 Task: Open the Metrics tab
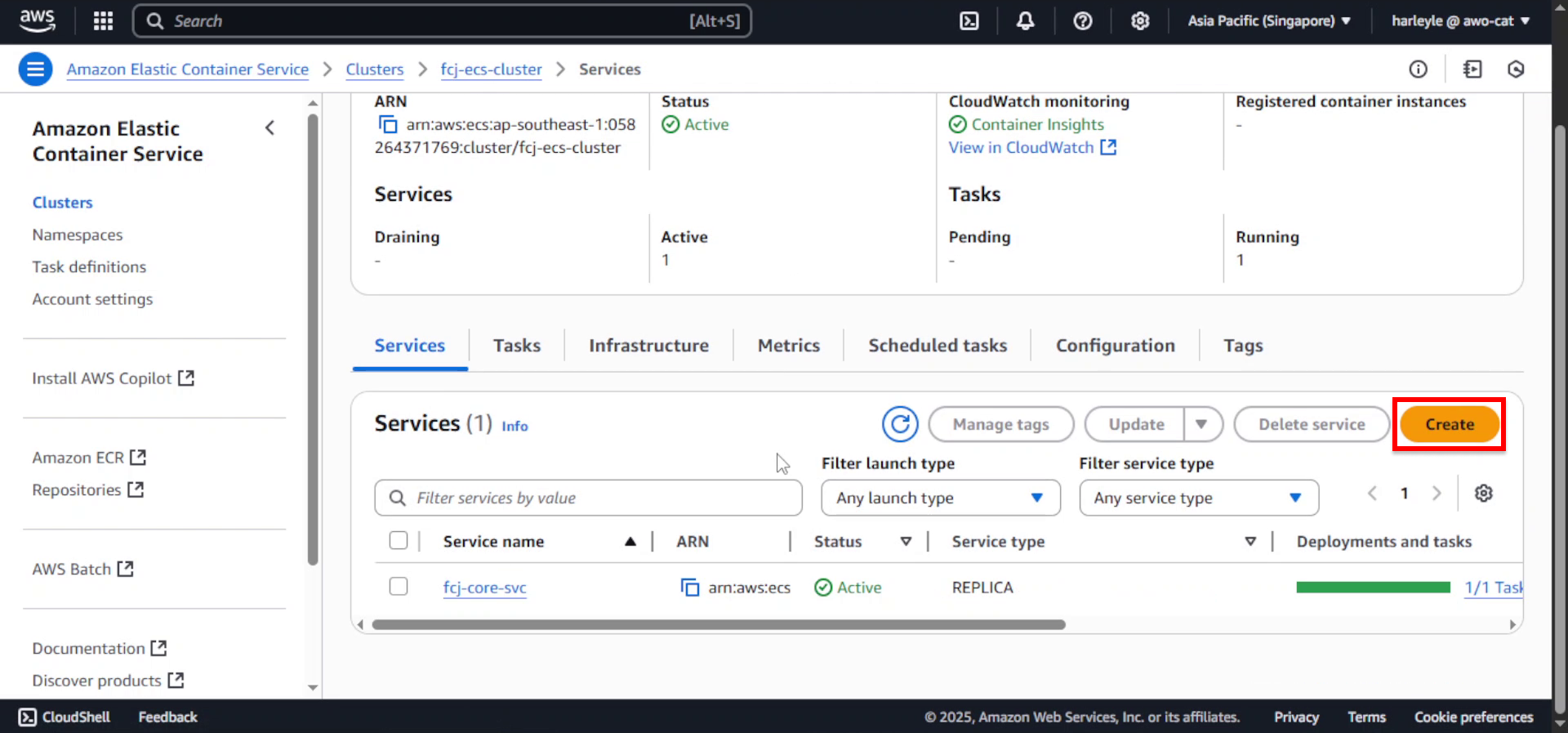point(789,346)
